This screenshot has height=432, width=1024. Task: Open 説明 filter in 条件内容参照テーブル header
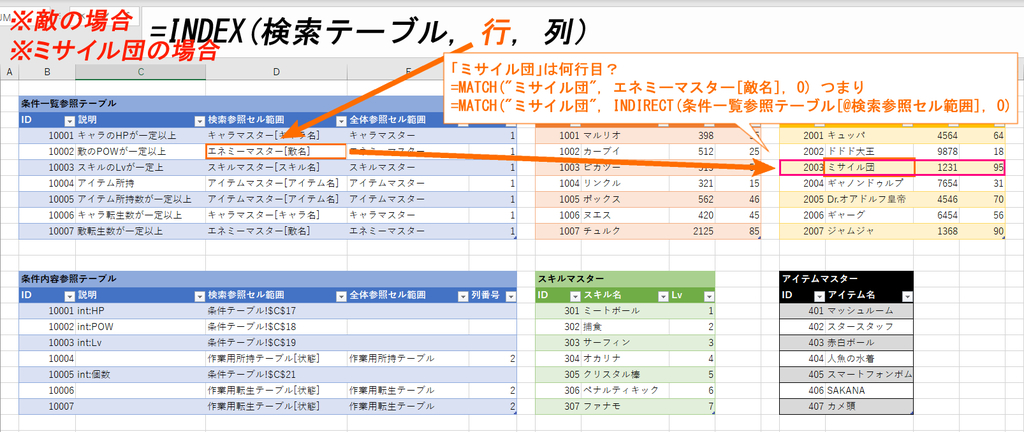click(200, 296)
